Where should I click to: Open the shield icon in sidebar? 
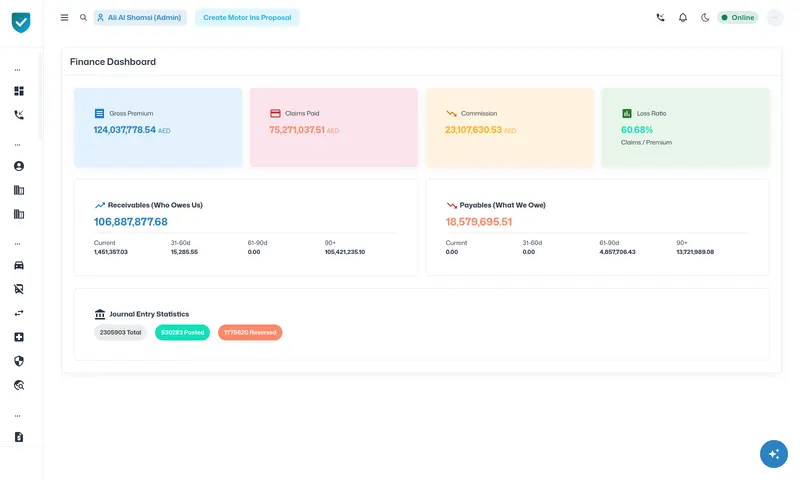[19, 361]
